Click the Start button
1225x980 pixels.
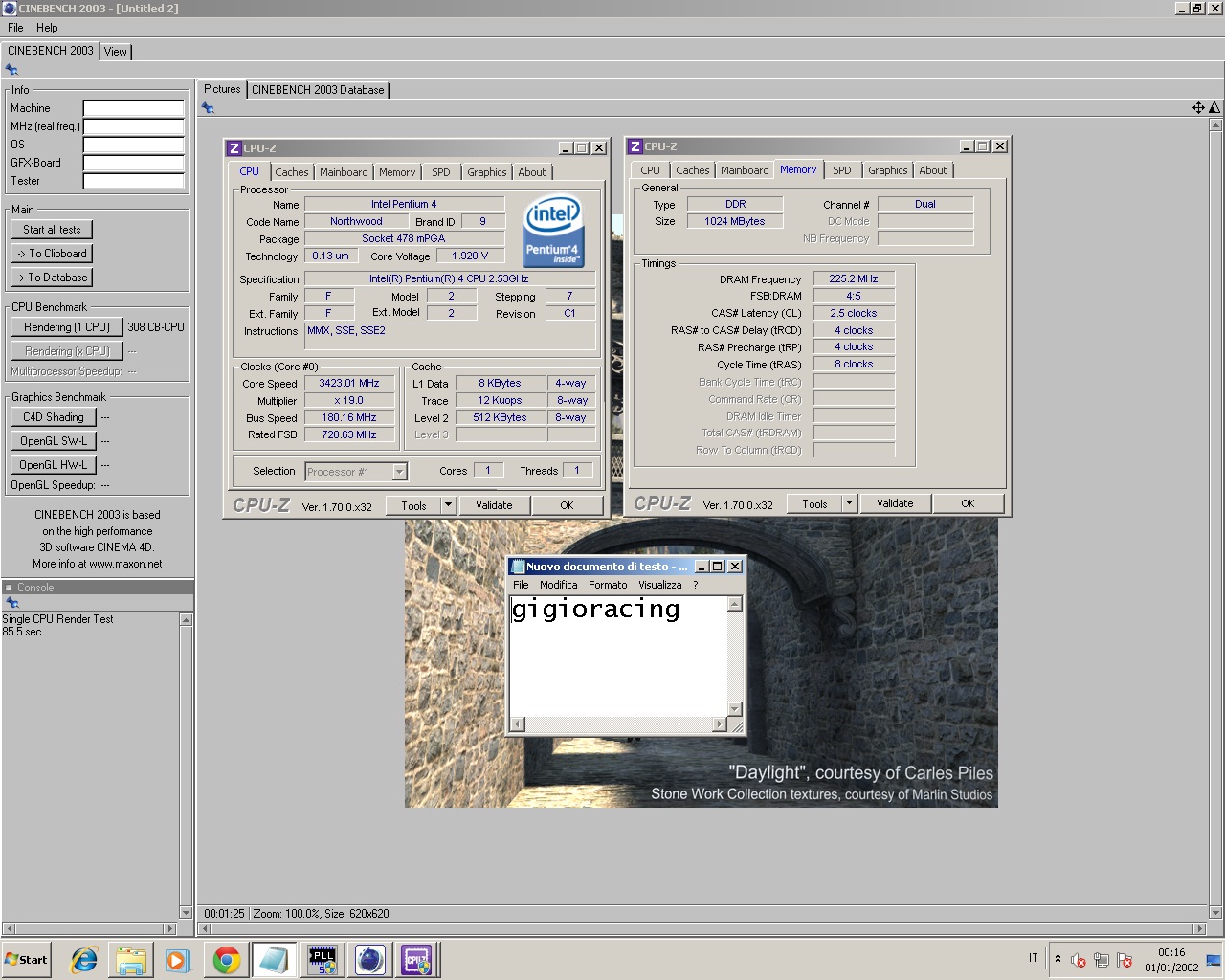click(27, 960)
